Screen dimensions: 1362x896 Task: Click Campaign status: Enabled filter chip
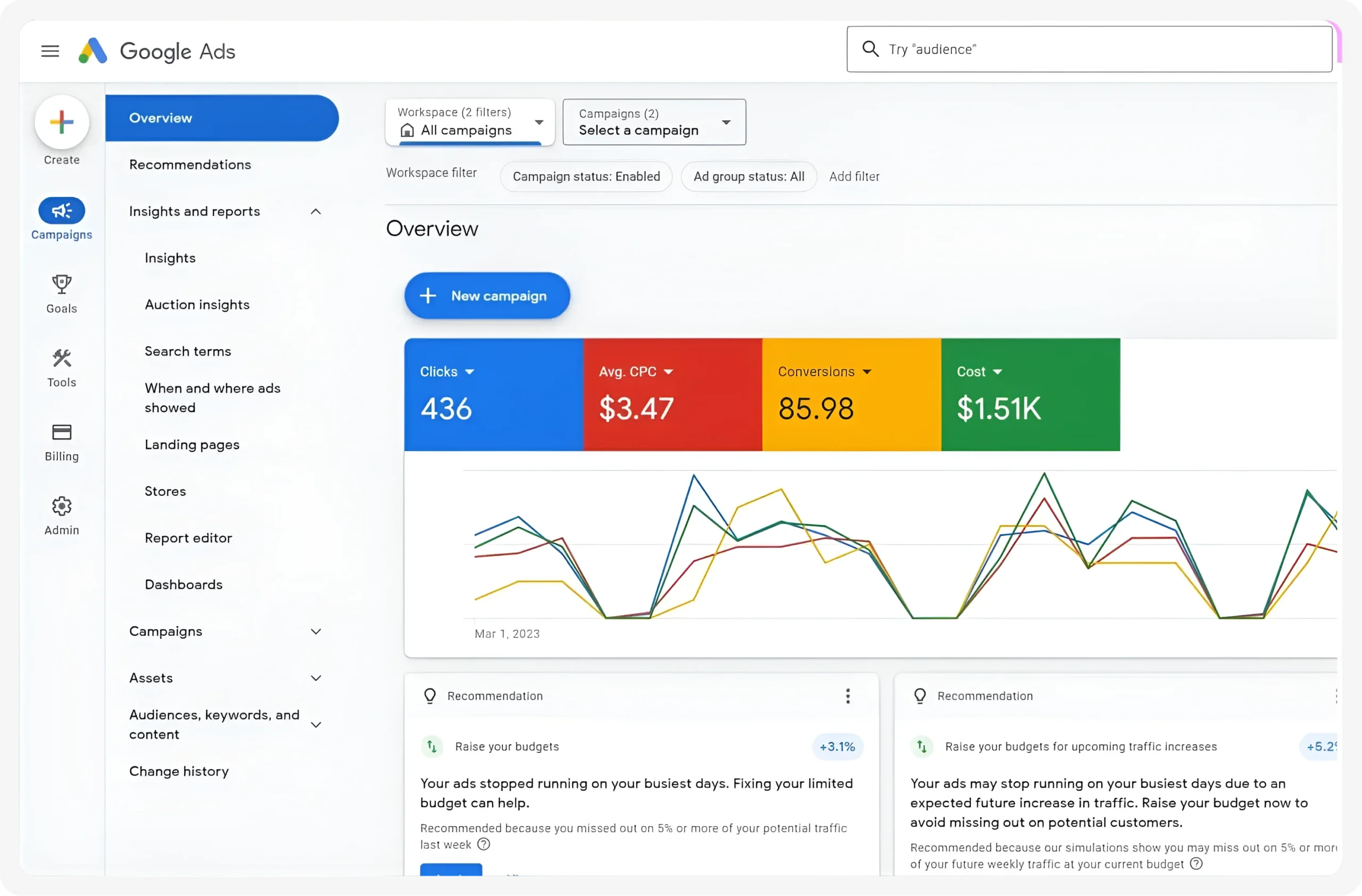tap(586, 176)
